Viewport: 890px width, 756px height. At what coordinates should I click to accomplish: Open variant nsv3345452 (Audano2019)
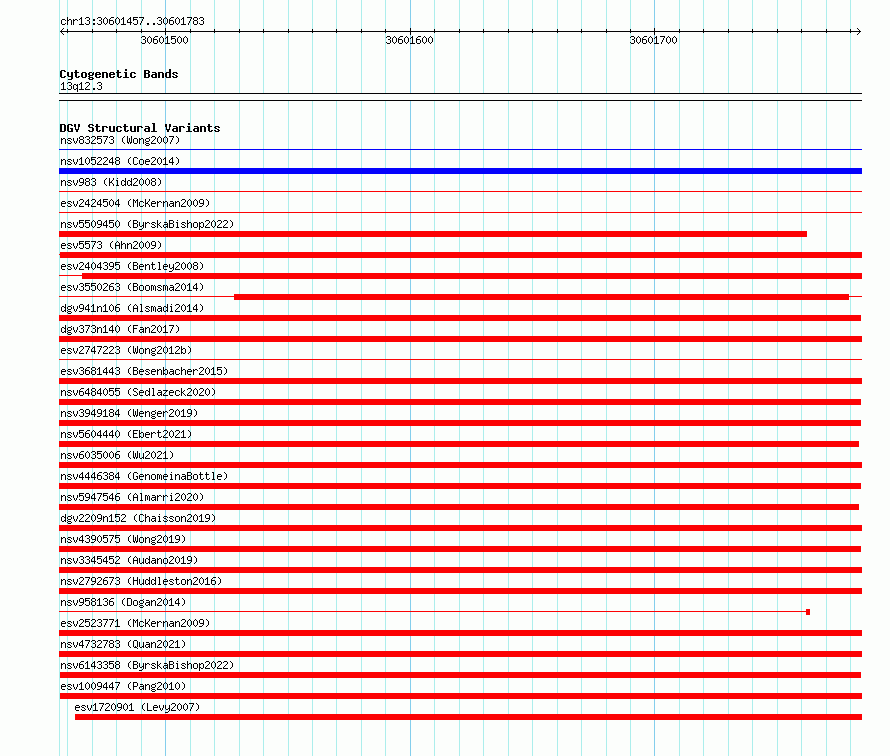click(129, 560)
